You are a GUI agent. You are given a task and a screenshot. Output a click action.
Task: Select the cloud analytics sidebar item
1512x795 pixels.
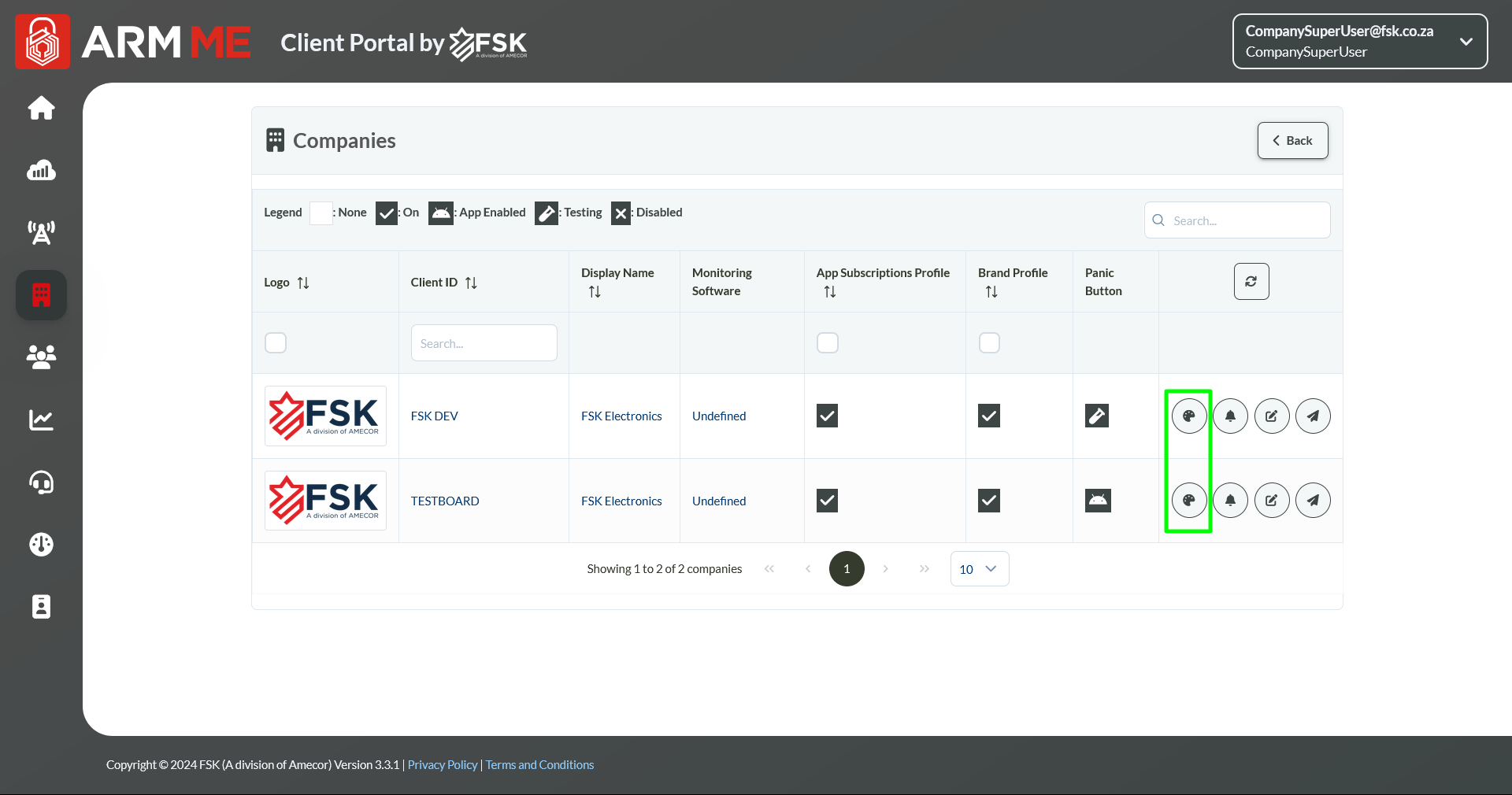coord(41,170)
